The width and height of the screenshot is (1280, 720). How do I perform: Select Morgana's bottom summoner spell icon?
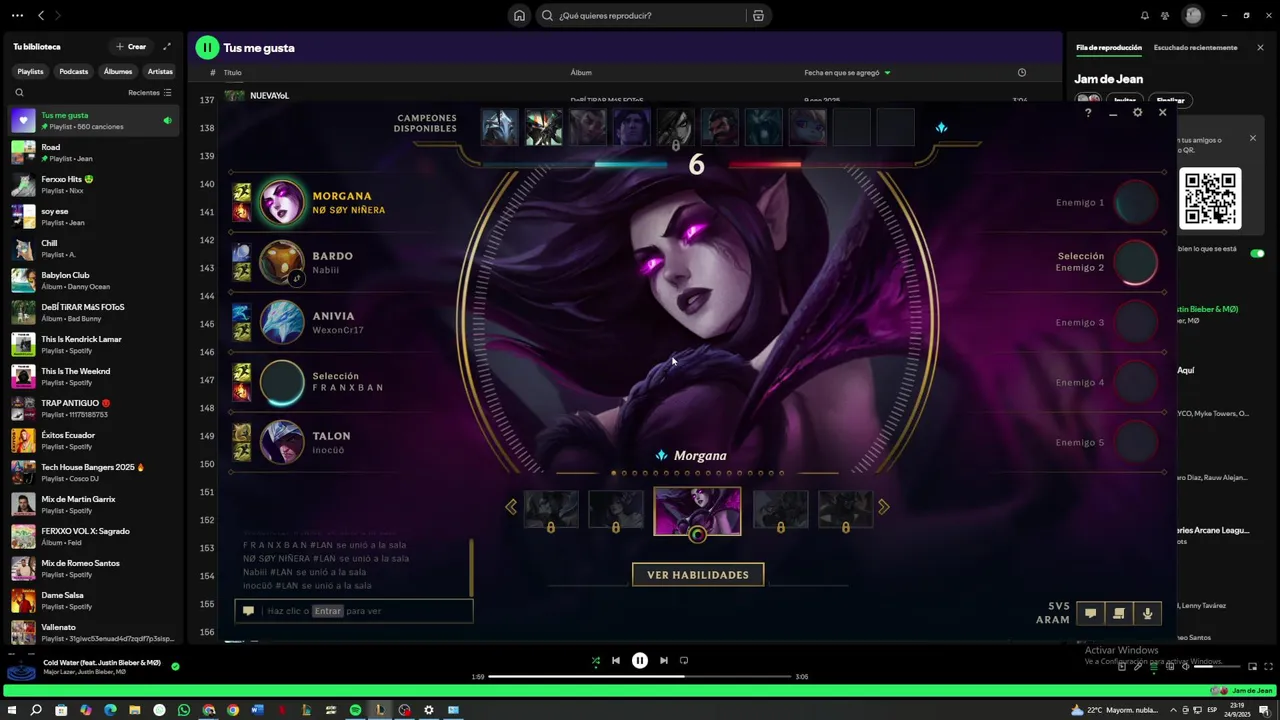[x=241, y=212]
